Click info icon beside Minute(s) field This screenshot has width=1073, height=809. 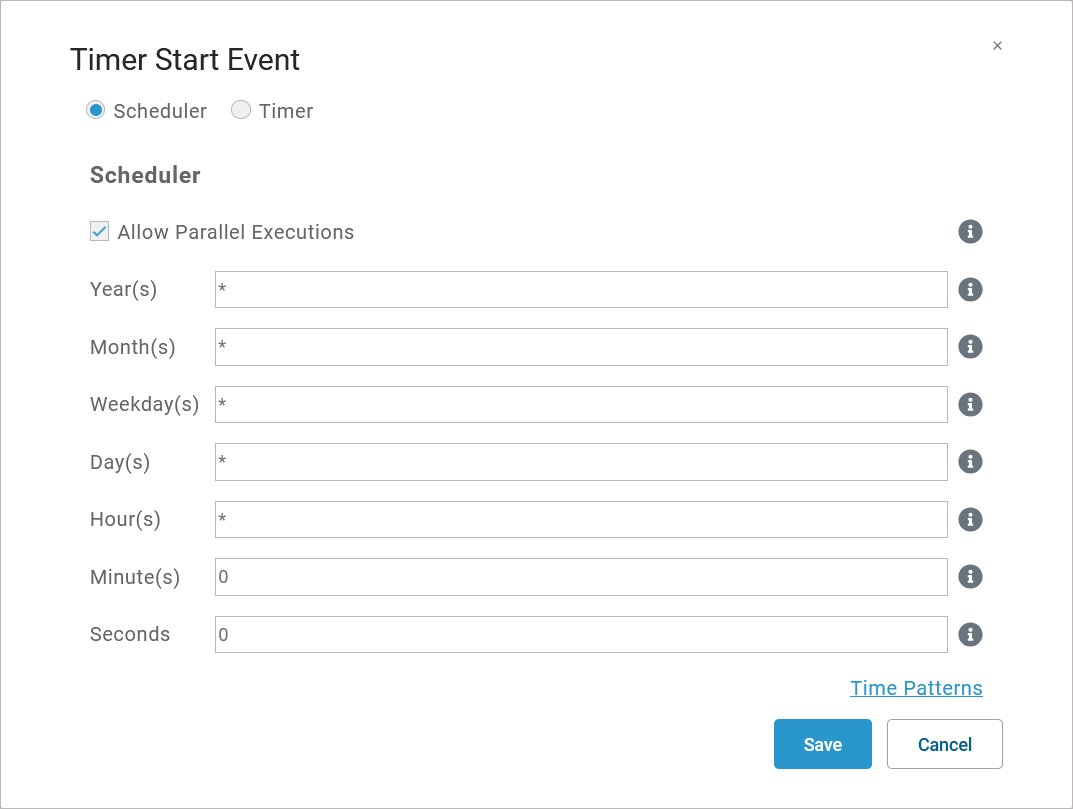pos(970,577)
